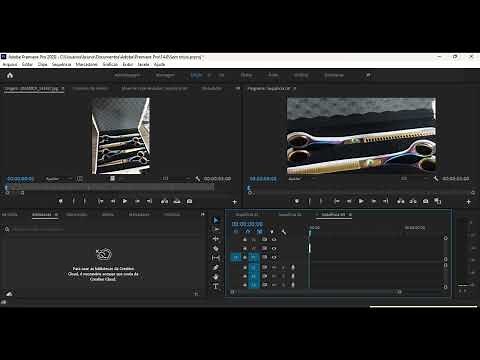Switch to Controles de efeitos tab

pos(90,88)
